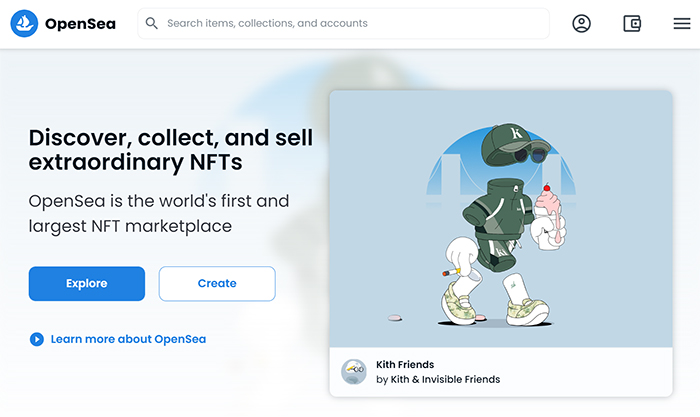Screen dimensions: 700x417
Task: Open Learn more about OpenSea link
Action: (128, 339)
